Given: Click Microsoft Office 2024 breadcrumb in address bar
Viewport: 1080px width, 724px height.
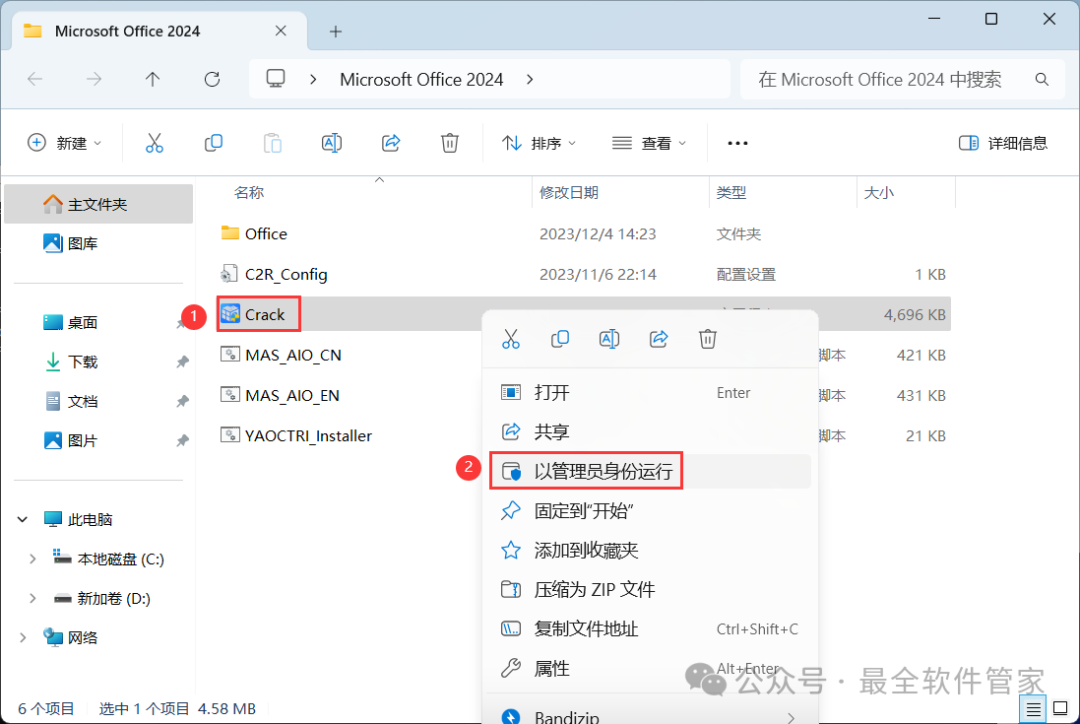Looking at the screenshot, I should point(422,79).
